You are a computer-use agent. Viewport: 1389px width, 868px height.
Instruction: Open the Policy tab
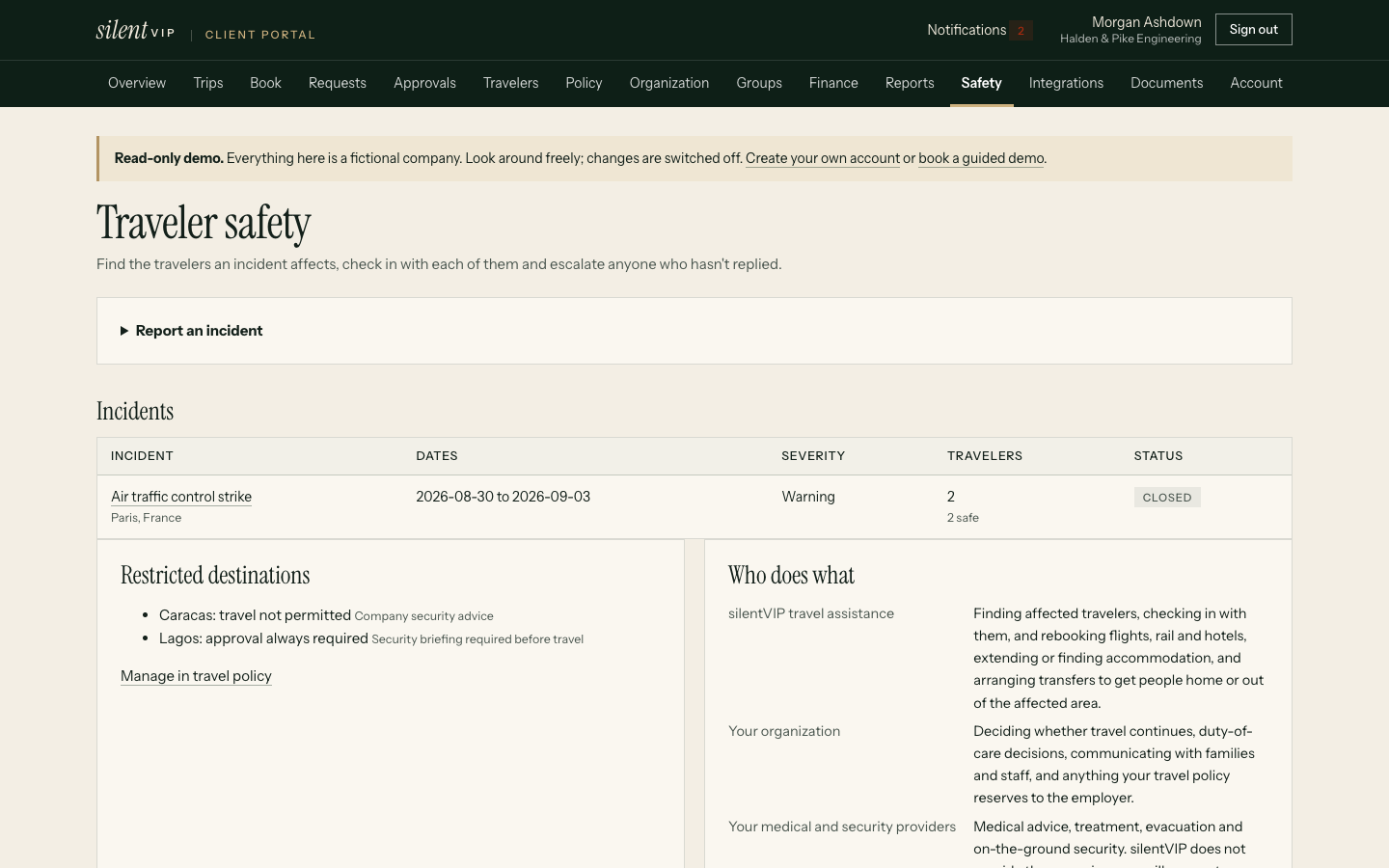click(584, 83)
